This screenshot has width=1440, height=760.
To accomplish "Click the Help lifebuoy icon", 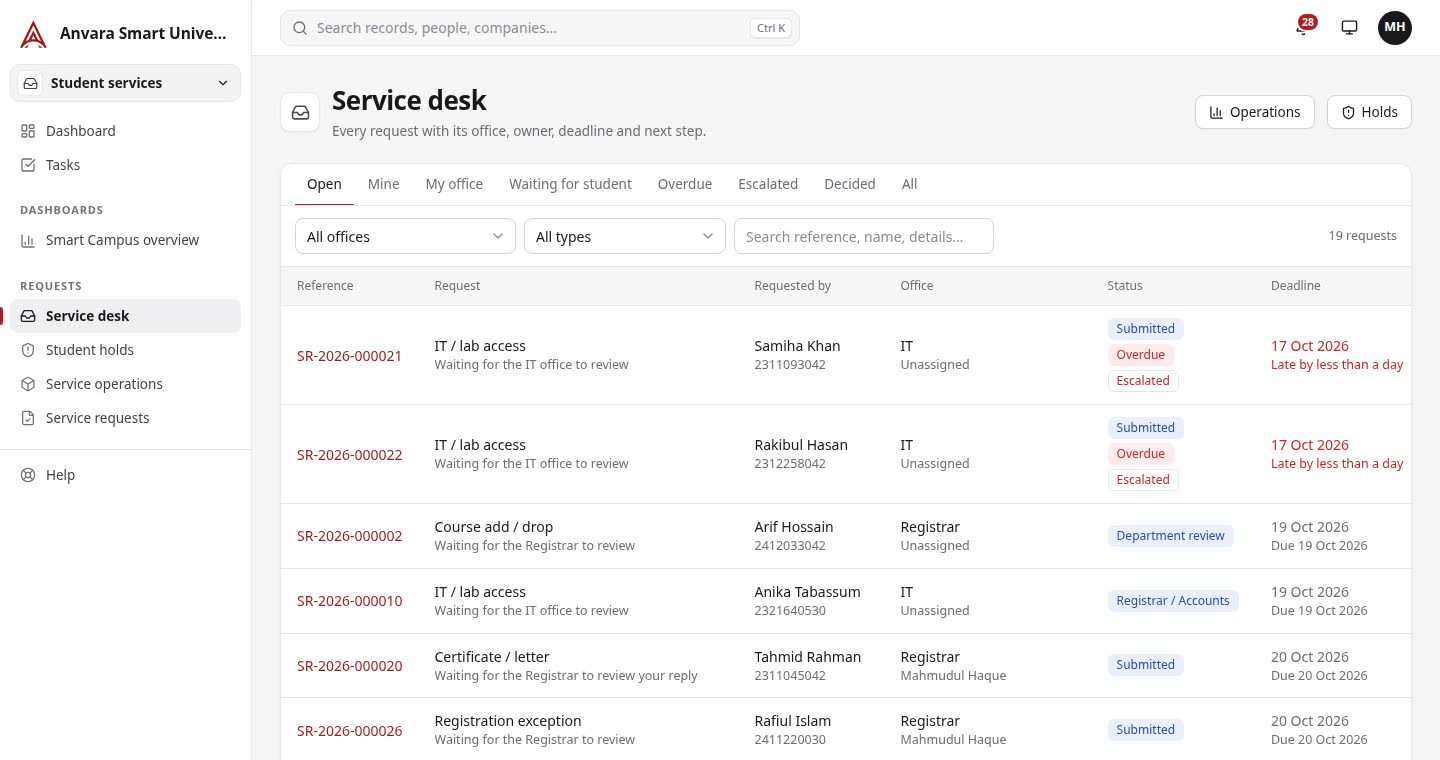I will coord(28,475).
